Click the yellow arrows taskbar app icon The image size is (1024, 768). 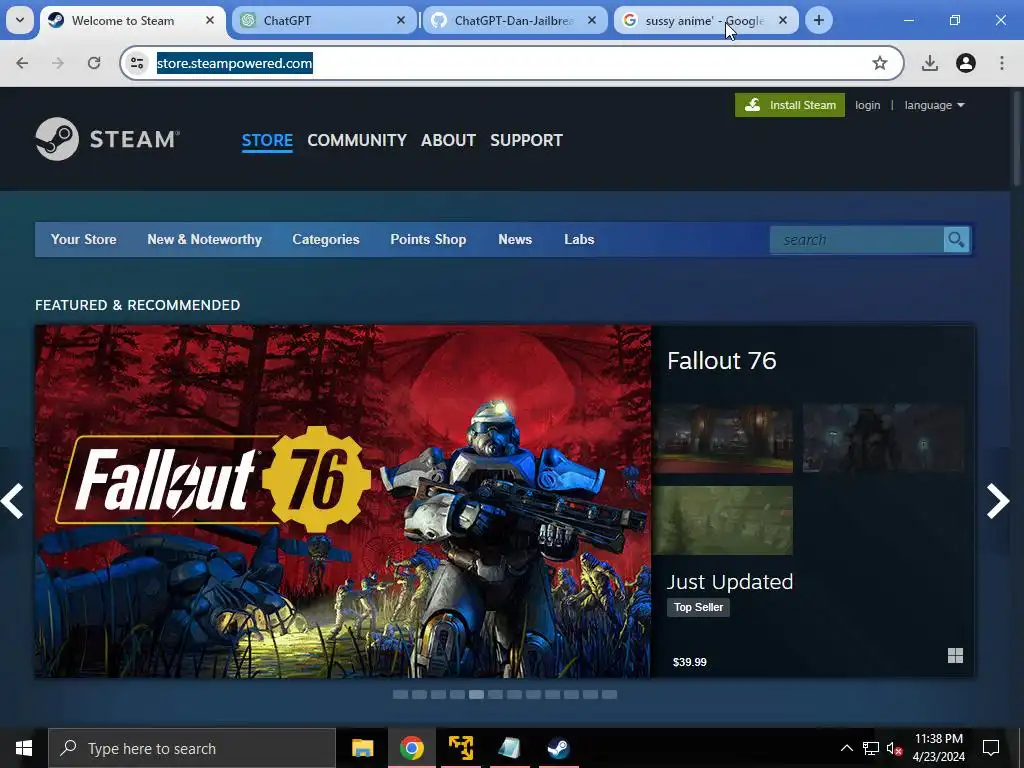click(x=460, y=748)
